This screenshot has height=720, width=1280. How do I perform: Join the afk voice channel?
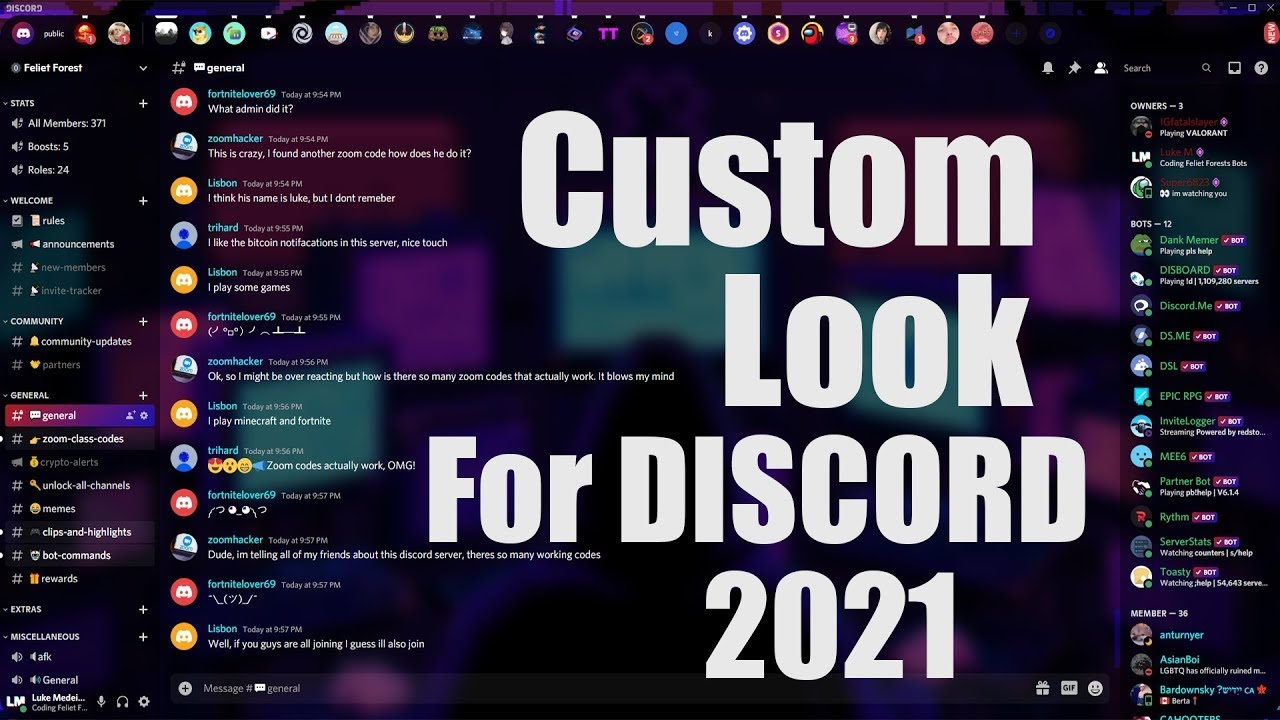coord(79,657)
